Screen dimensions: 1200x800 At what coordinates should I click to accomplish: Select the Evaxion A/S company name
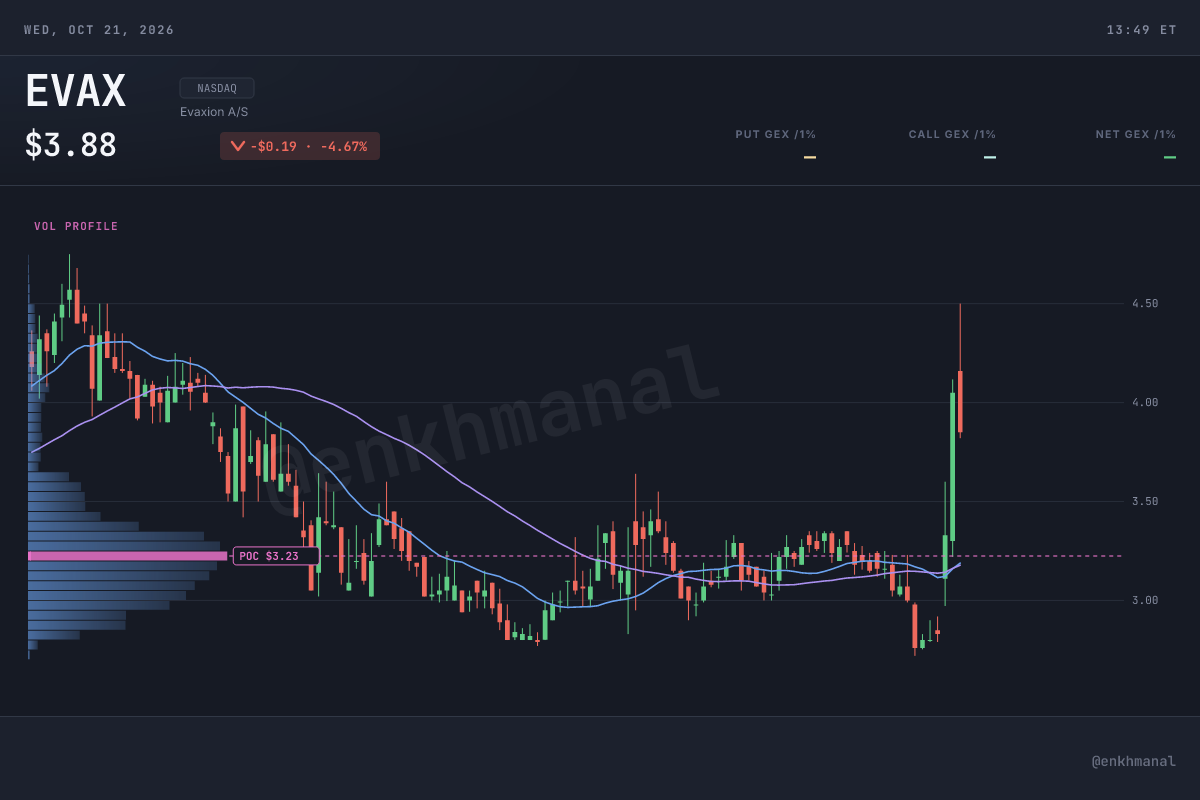tap(214, 112)
